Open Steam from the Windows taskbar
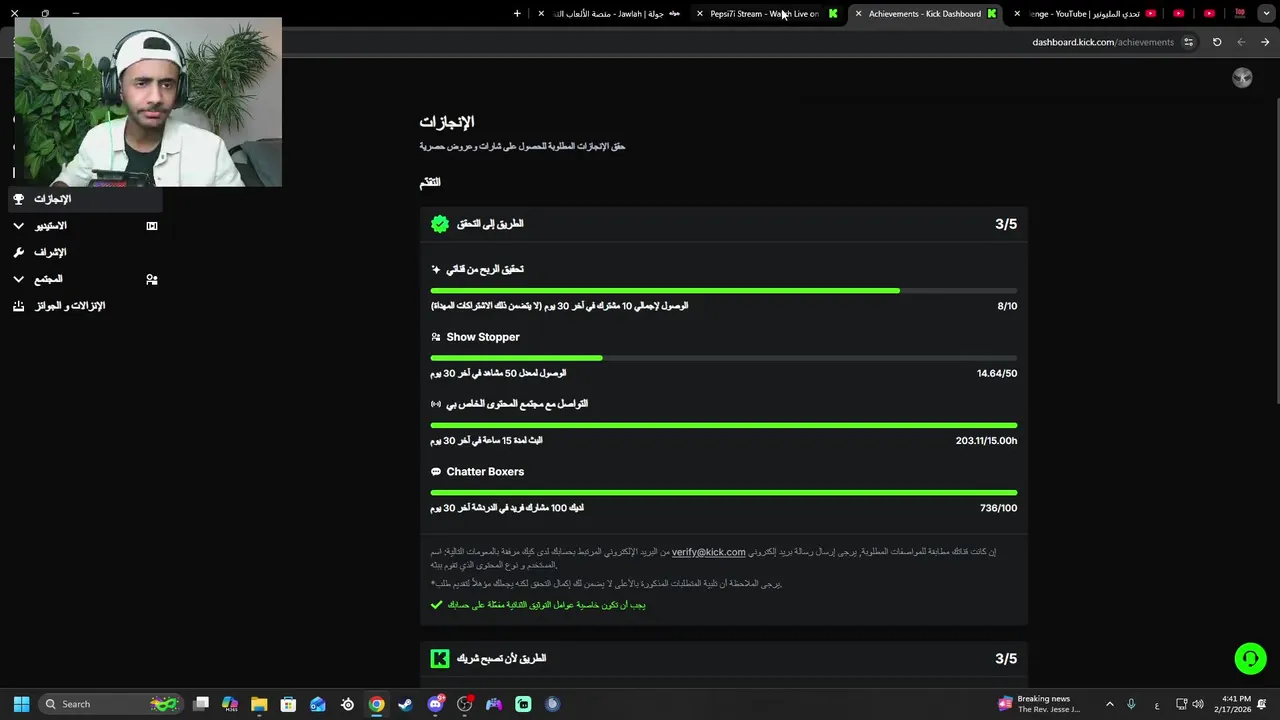1280x720 pixels. point(405,704)
